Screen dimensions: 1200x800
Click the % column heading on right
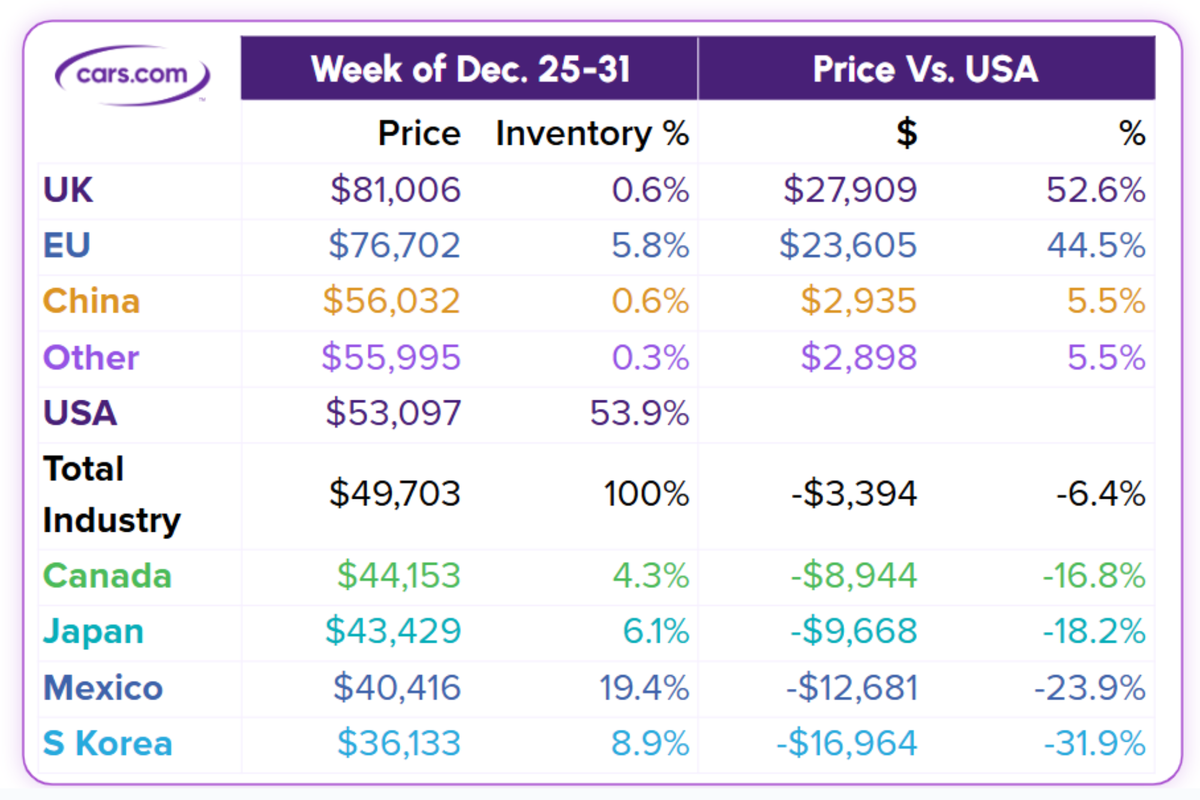click(1132, 134)
